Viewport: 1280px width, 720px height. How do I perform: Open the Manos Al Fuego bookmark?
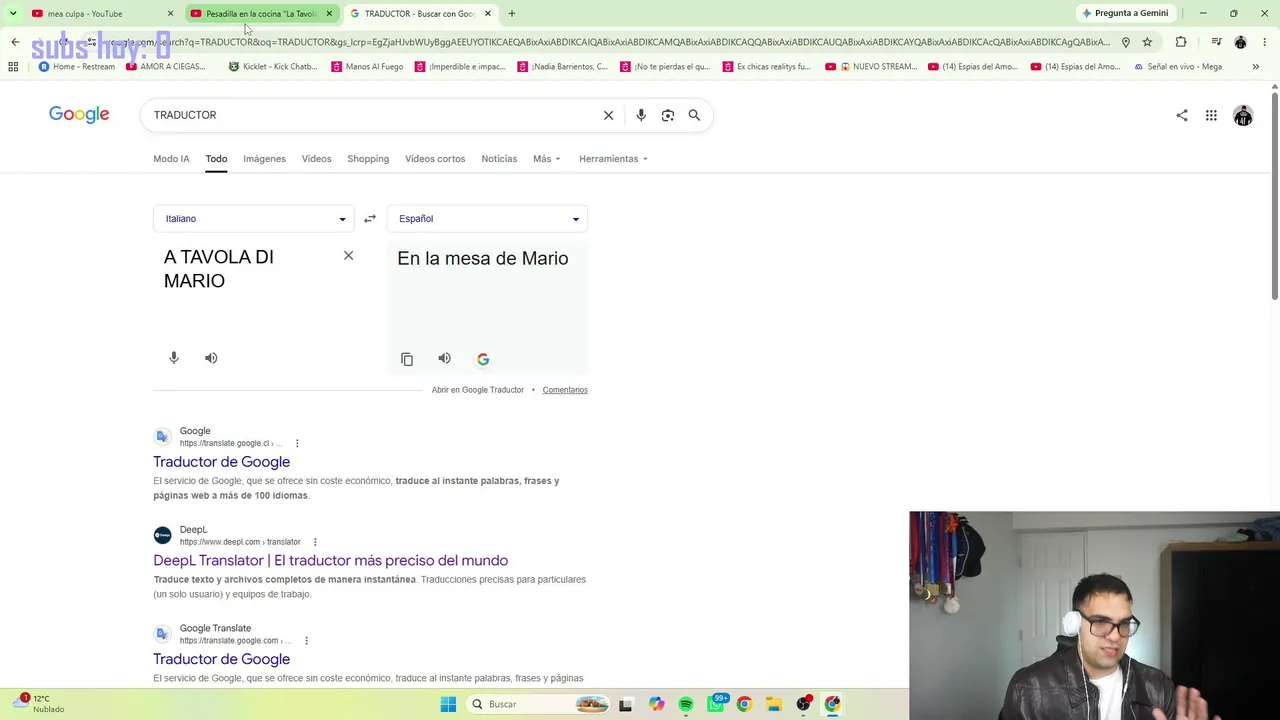click(367, 67)
